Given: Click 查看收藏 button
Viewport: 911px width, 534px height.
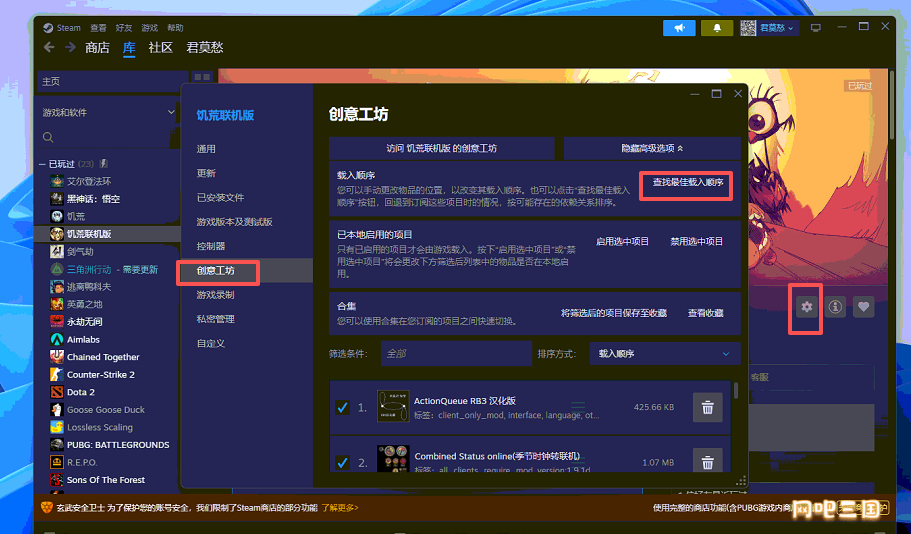Looking at the screenshot, I should click(706, 313).
